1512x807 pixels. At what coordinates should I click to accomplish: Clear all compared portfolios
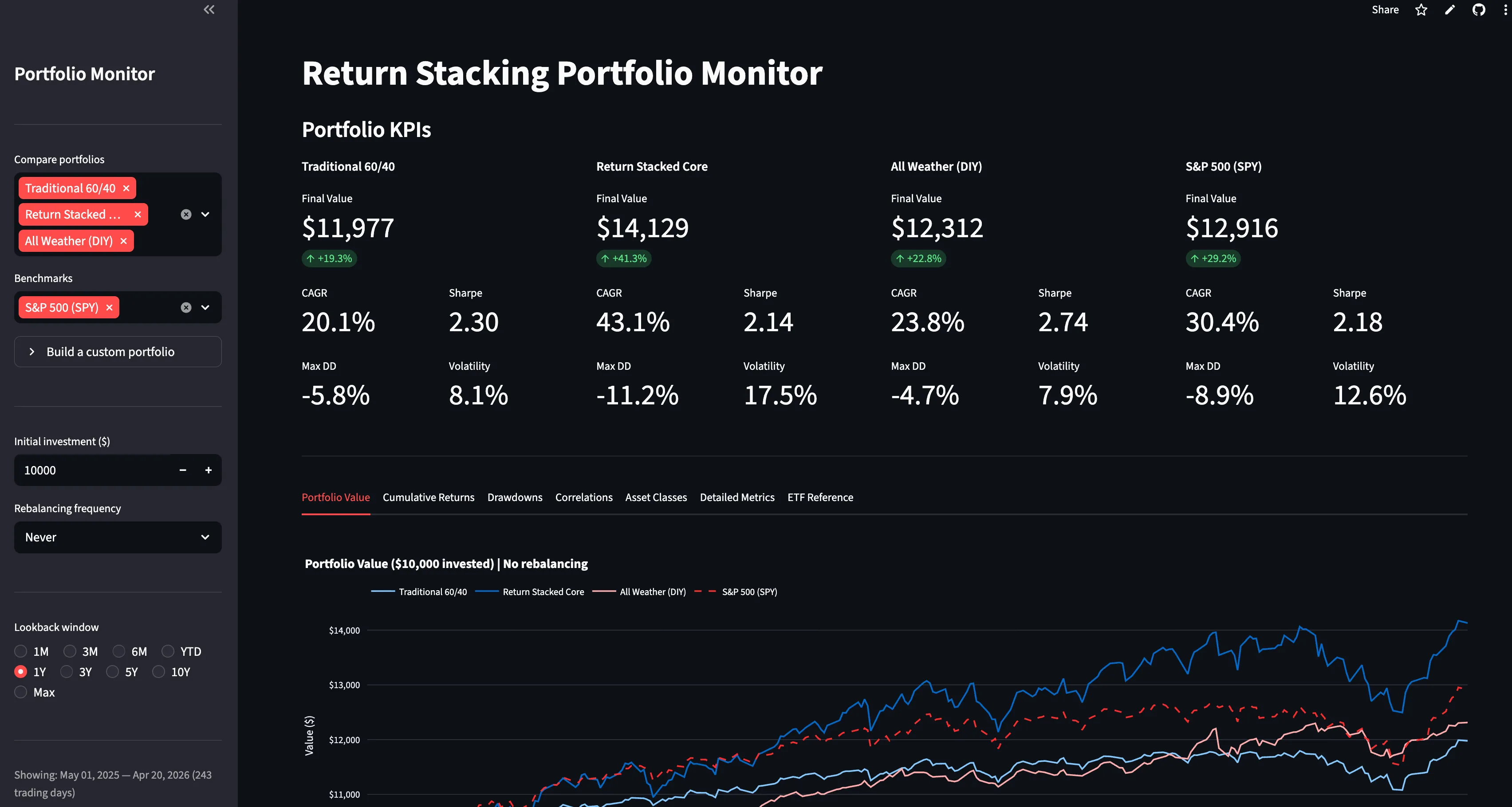186,215
